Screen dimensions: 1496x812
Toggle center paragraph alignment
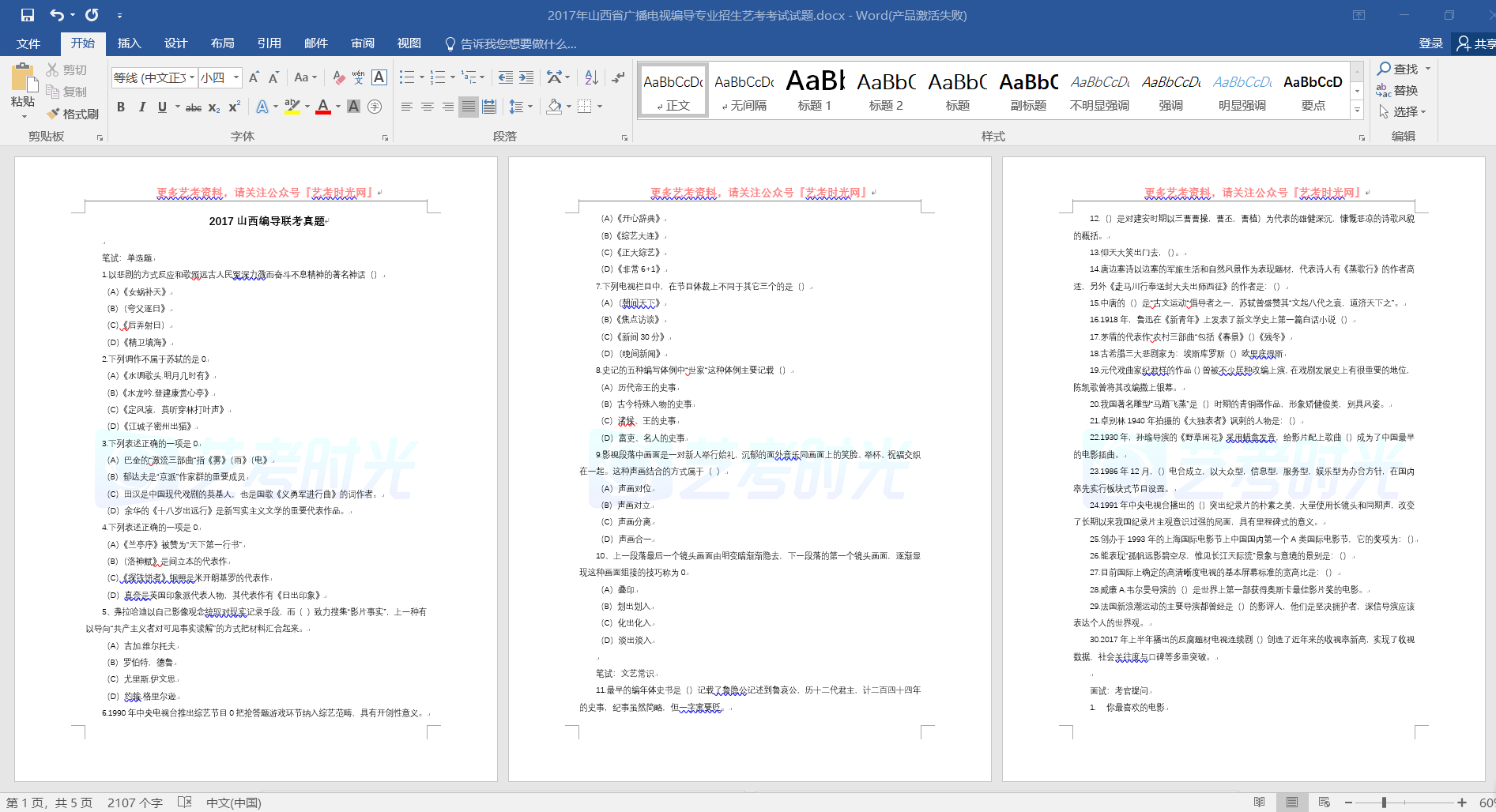point(428,107)
